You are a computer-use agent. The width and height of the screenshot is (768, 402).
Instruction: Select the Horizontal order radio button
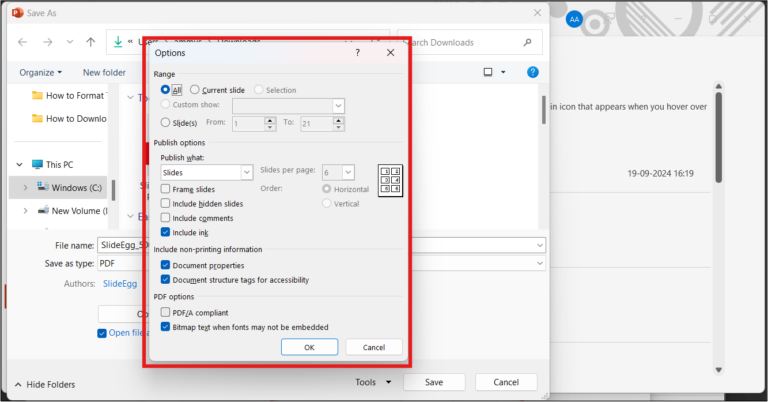point(327,189)
